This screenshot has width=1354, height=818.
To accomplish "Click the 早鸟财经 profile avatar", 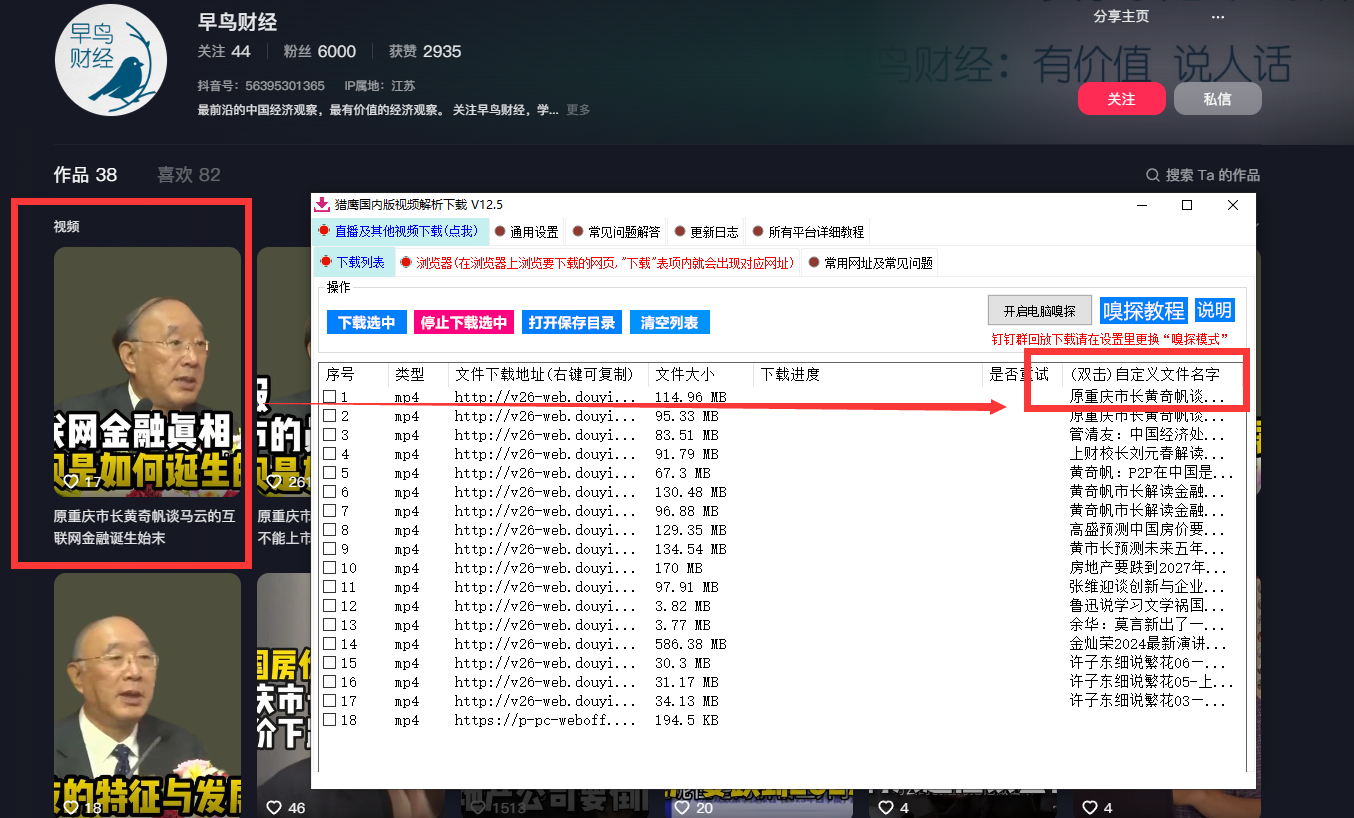I will (x=109, y=59).
